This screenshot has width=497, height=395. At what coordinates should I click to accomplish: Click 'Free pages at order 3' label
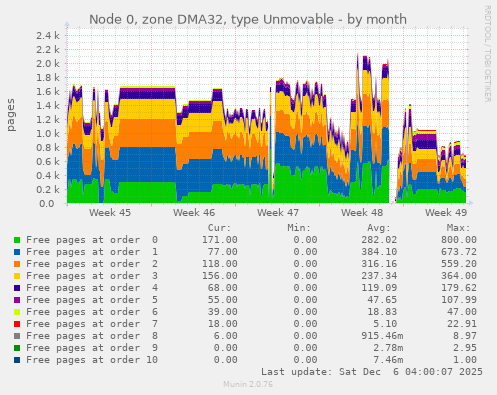point(92,276)
